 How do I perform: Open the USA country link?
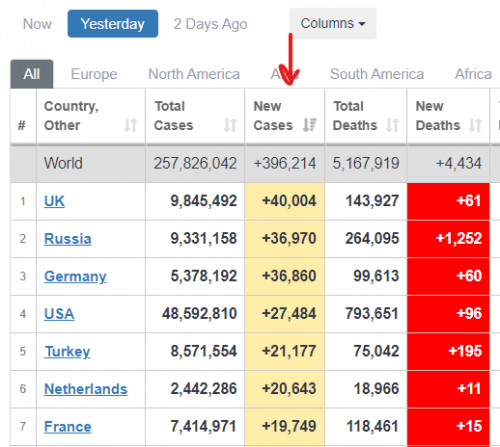[x=59, y=314]
